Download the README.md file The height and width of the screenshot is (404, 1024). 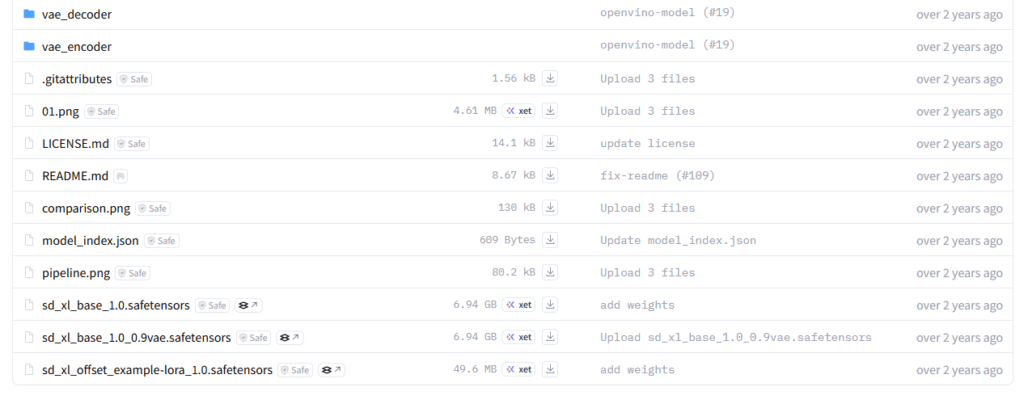click(x=550, y=176)
